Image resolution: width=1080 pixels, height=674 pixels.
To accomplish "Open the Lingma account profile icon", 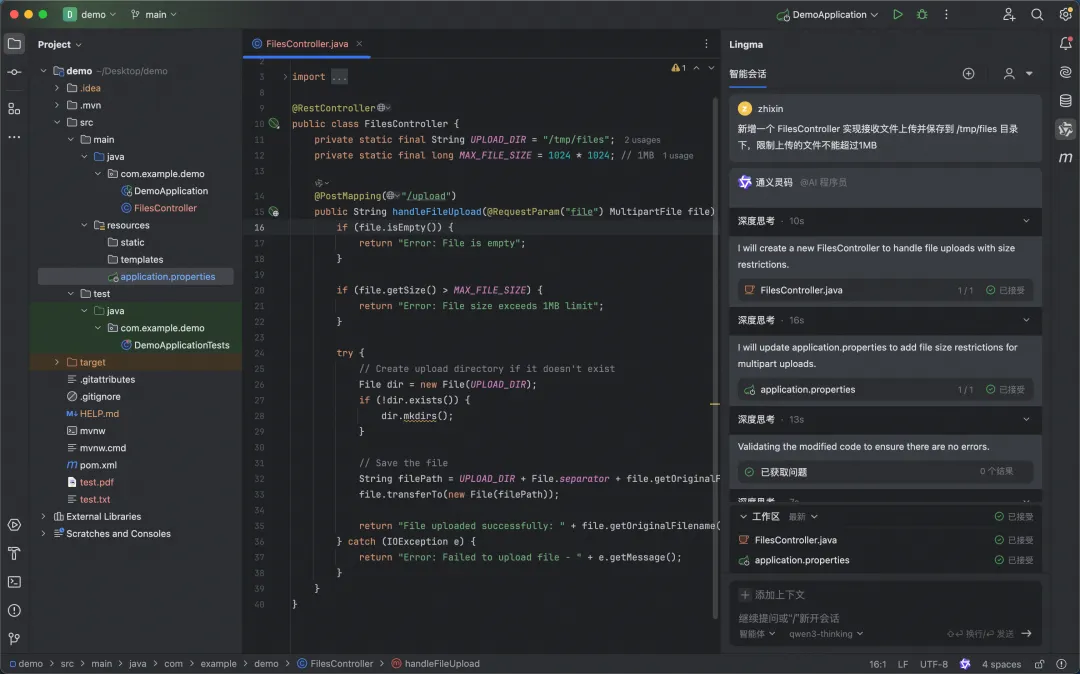I will (x=1009, y=74).
